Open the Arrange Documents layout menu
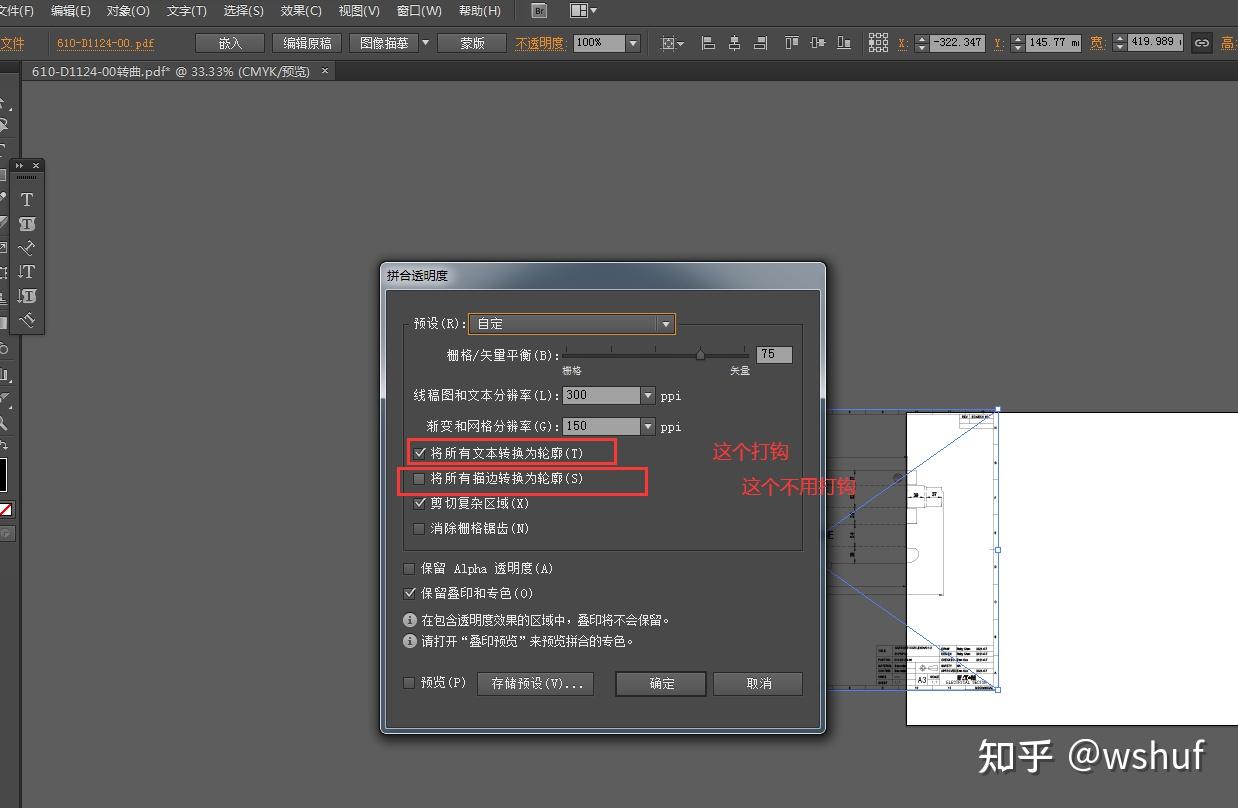The image size is (1238, 808). pos(583,11)
